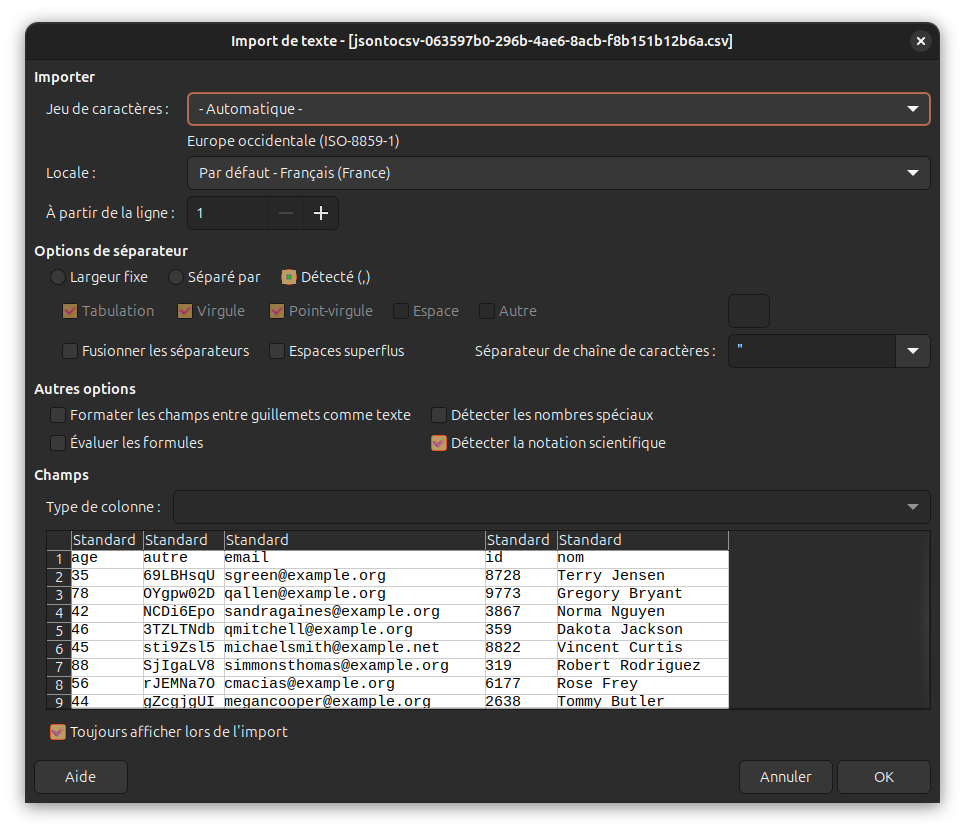This screenshot has height=831, width=965.
Task: Click the Annuler button
Action: click(x=785, y=777)
